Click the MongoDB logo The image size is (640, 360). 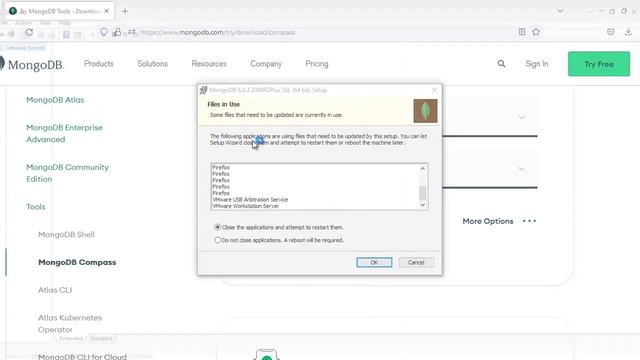(32, 64)
